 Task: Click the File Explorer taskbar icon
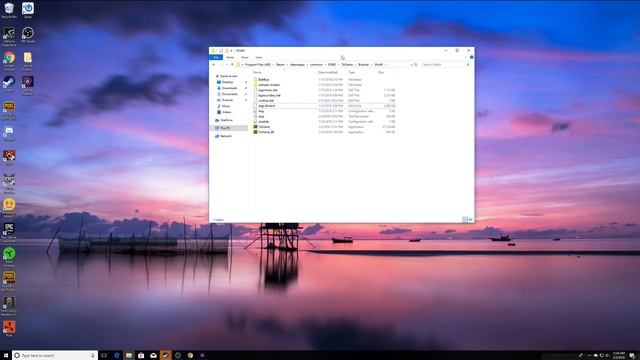point(129,356)
